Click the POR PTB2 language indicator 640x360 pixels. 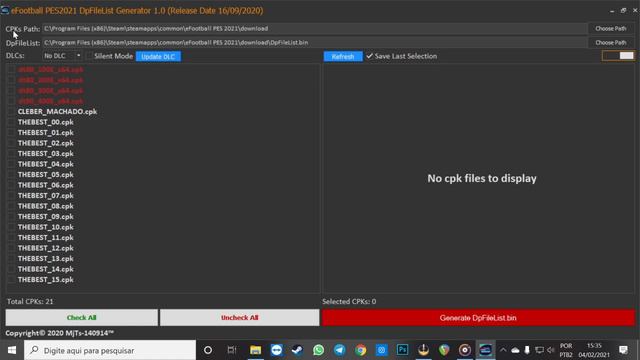[566, 350]
